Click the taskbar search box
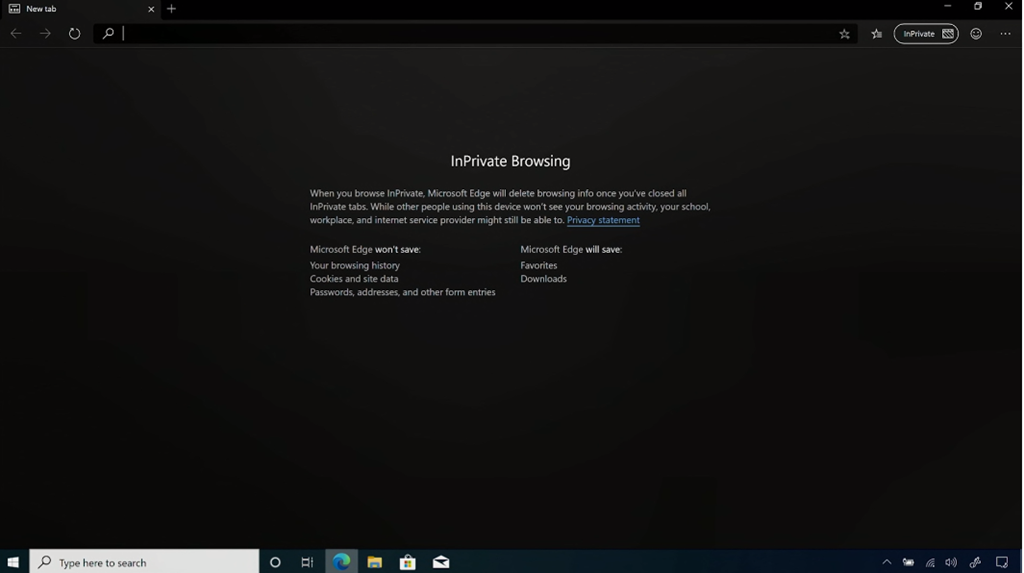The width and height of the screenshot is (1024, 573). click(144, 562)
